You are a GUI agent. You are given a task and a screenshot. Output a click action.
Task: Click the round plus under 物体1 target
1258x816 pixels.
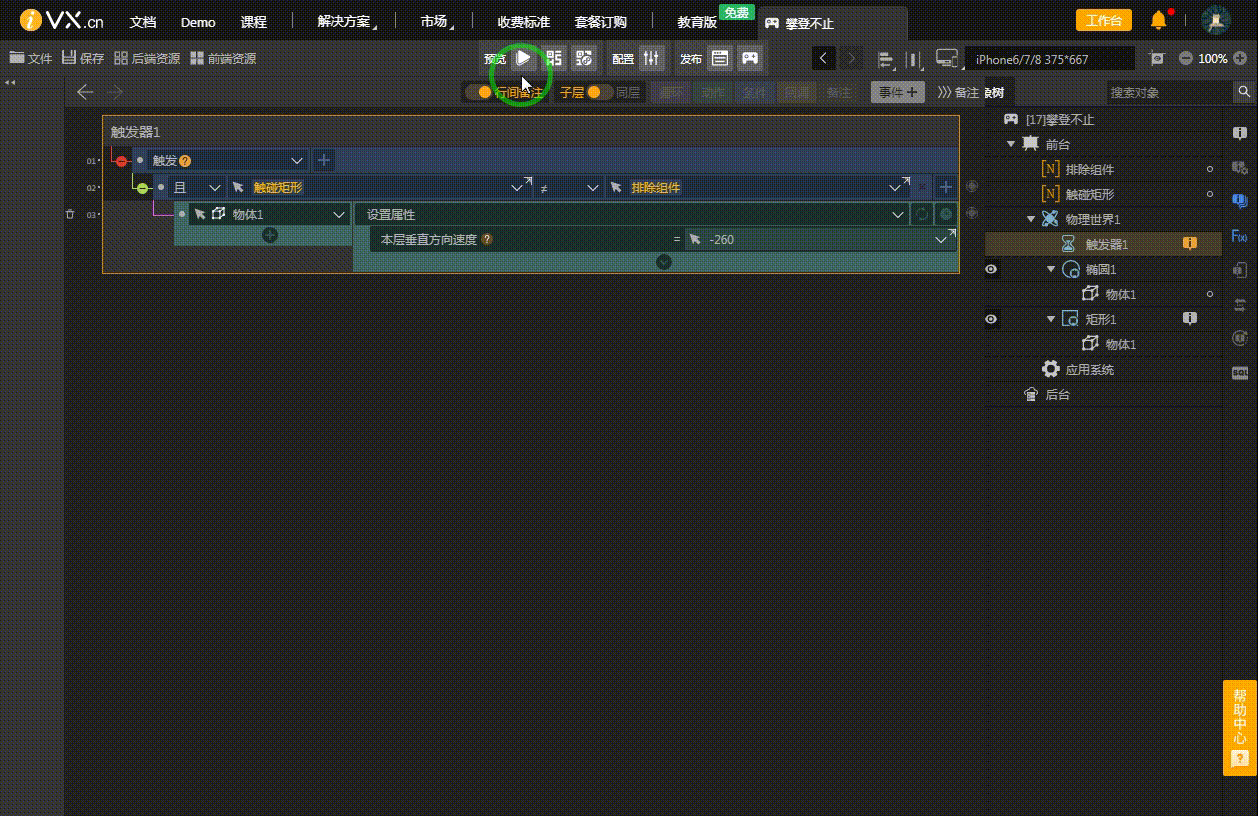coord(270,235)
